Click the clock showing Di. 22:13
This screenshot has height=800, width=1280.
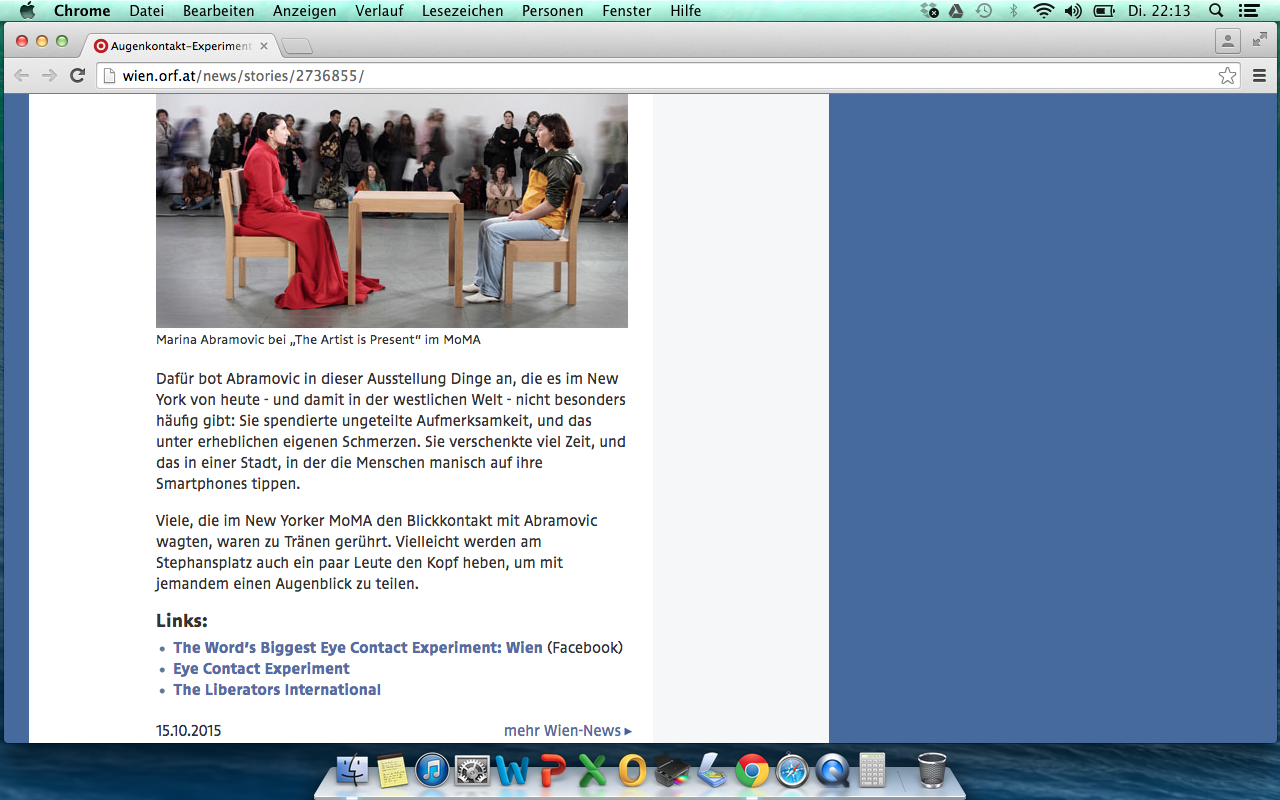(1159, 11)
